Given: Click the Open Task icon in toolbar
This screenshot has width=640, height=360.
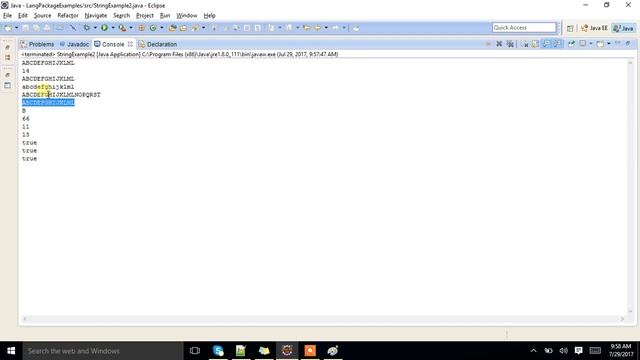Looking at the screenshot, I should point(183,28).
